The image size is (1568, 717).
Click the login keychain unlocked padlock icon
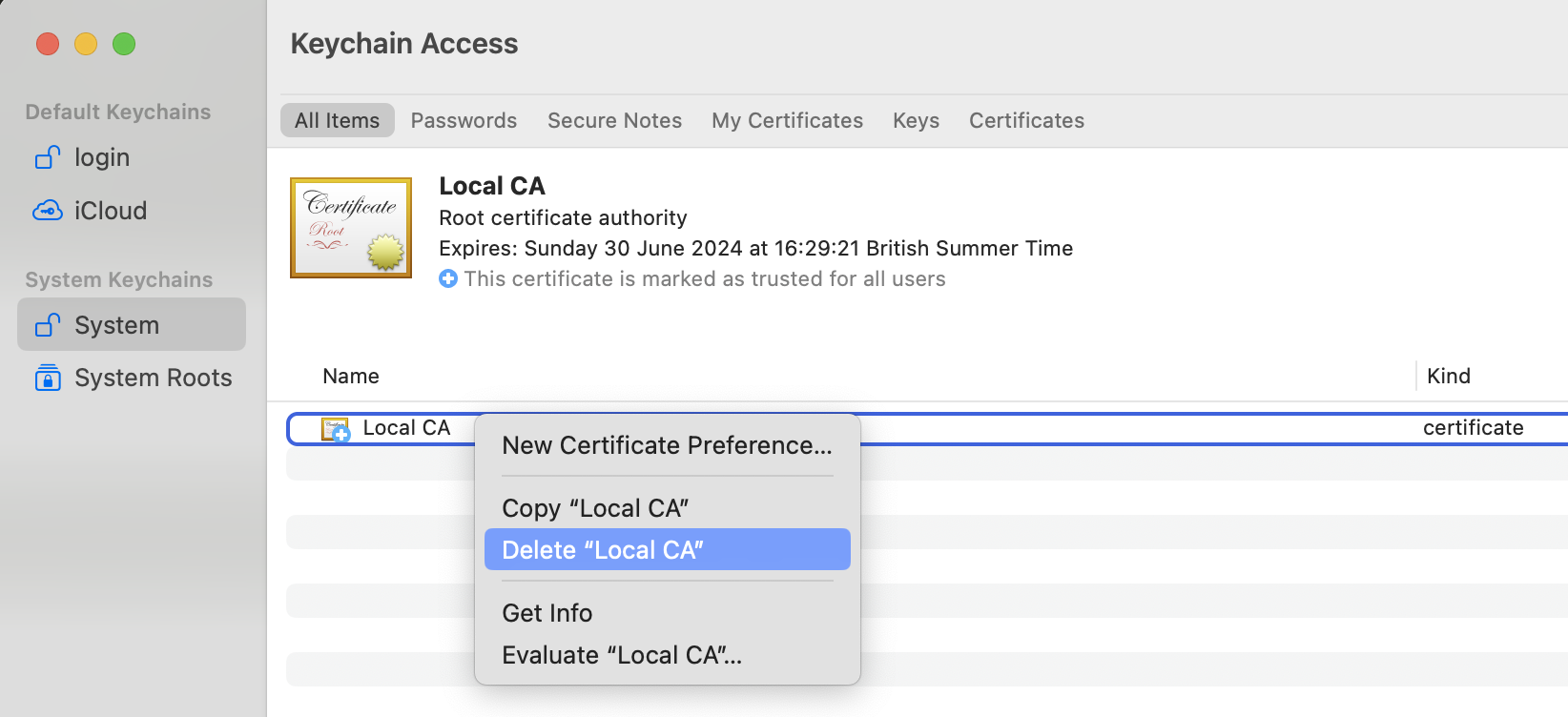48,157
